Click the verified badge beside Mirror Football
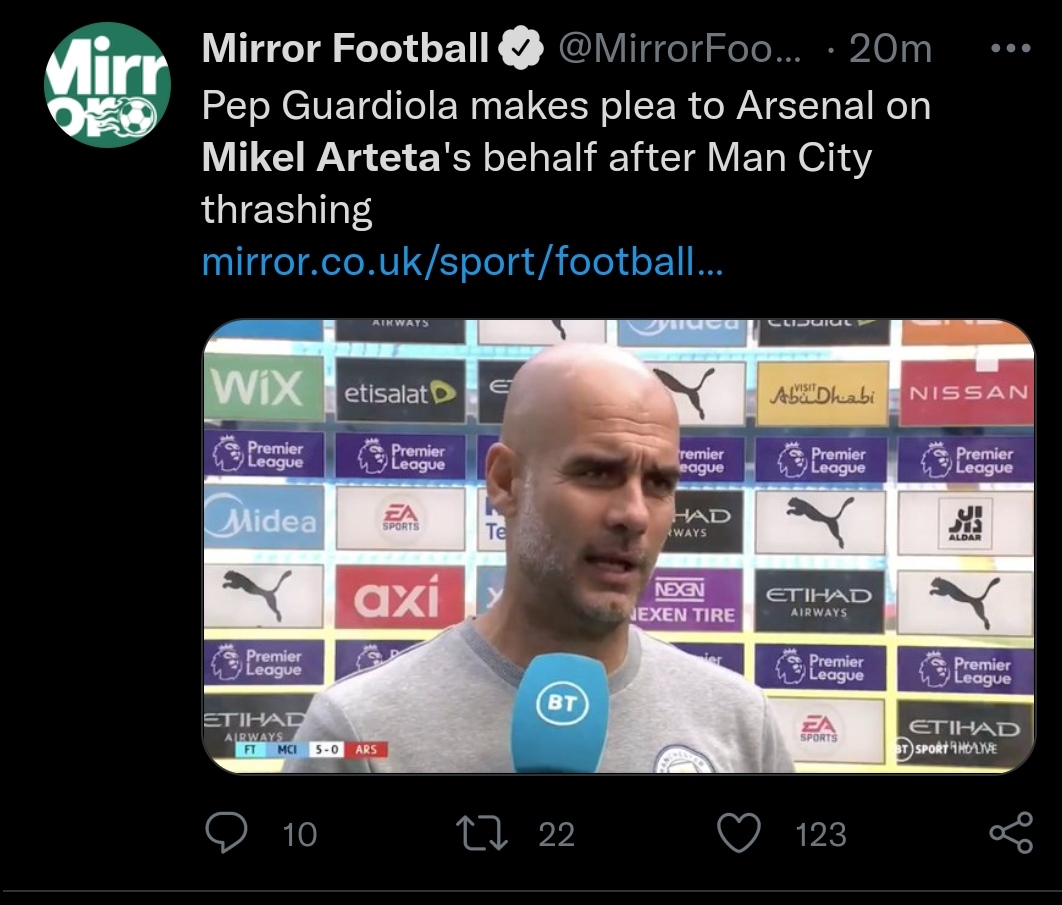Screen dimensions: 1062x905 pos(523,49)
